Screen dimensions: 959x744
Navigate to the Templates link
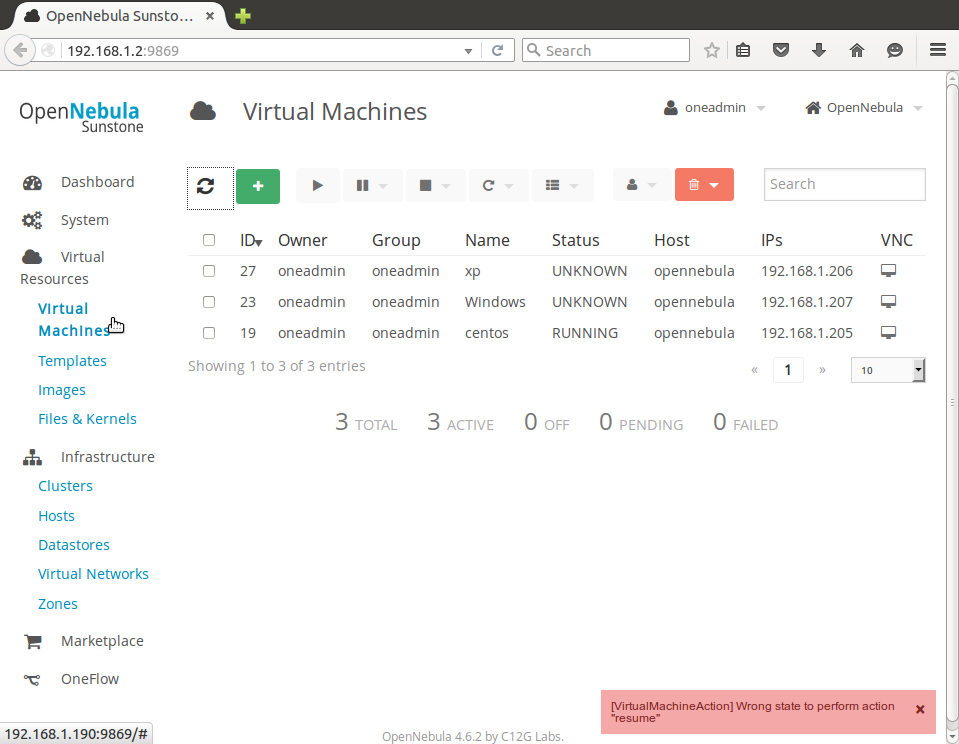(x=72, y=361)
